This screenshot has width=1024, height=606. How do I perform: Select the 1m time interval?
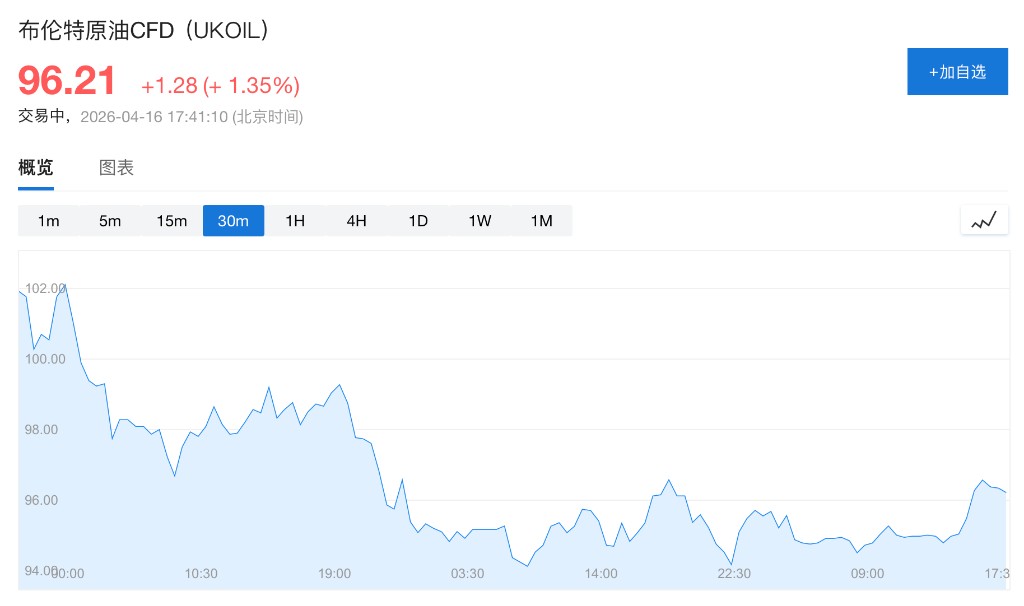(49, 221)
